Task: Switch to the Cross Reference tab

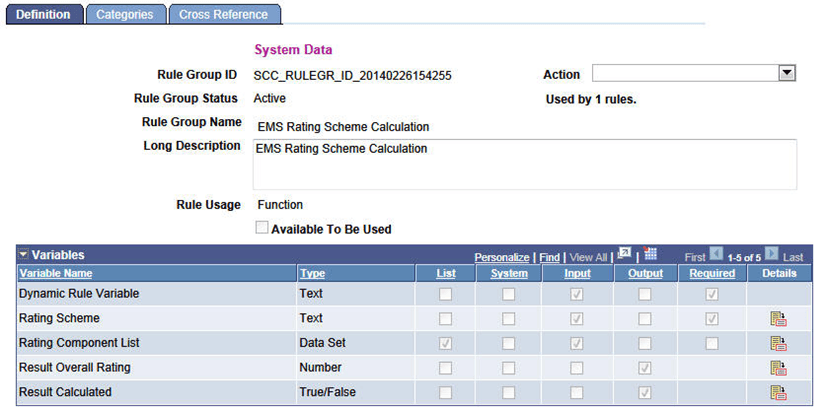Action: click(x=224, y=15)
